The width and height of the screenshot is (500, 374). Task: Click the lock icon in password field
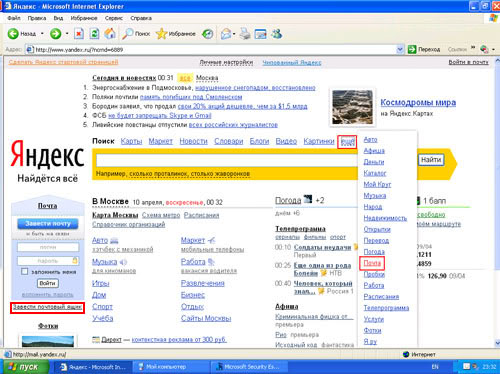(x=75, y=260)
